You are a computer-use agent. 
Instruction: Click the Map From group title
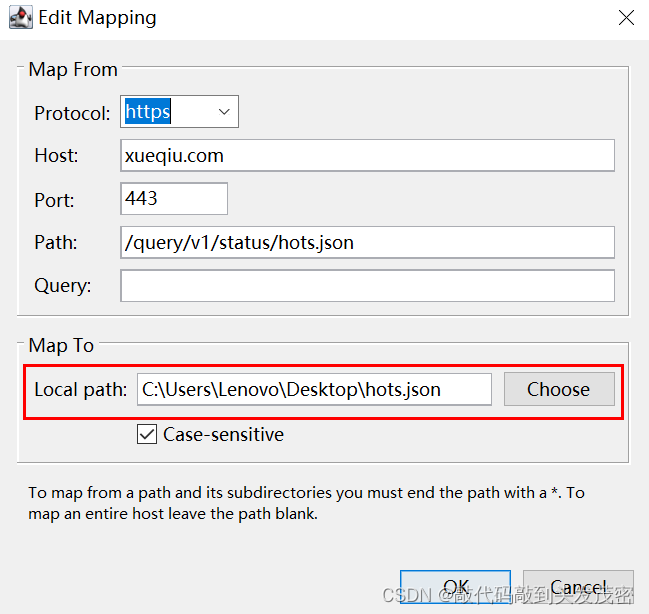coord(73,69)
